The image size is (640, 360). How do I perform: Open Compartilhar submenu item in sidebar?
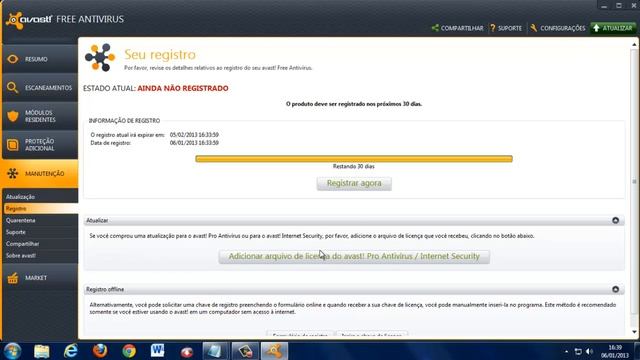coord(22,244)
